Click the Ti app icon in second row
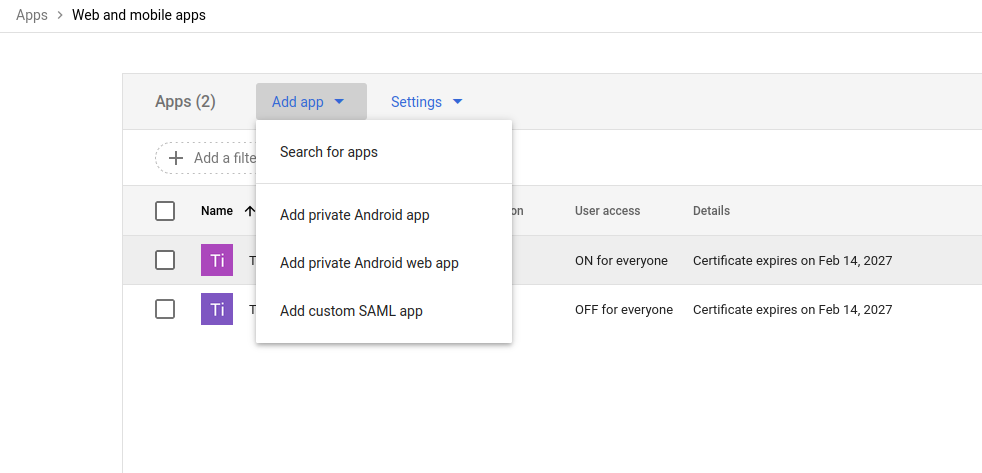This screenshot has height=473, width=982. pyautogui.click(x=217, y=309)
